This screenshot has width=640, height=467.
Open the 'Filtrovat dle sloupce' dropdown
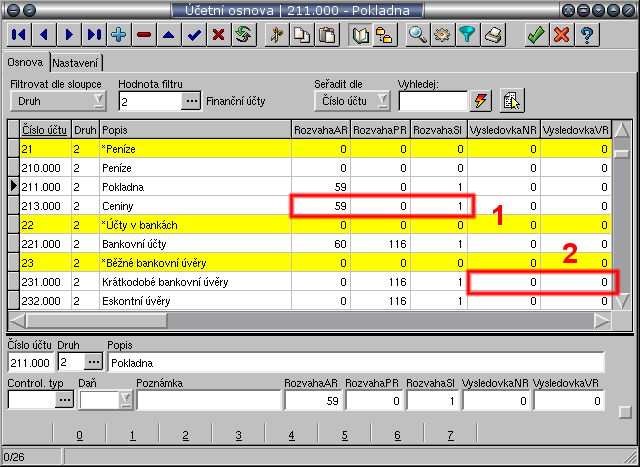98,100
